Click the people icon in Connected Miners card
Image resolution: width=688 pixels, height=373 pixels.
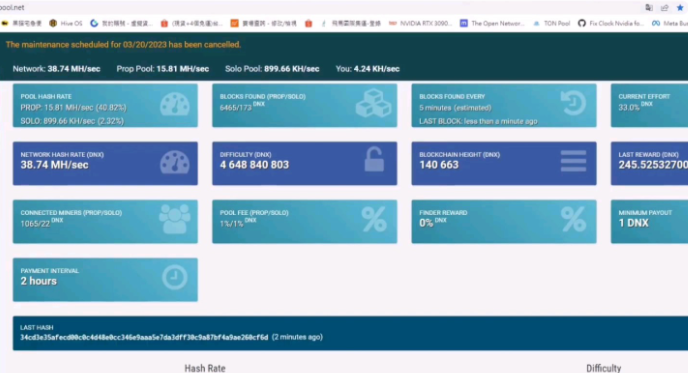click(175, 219)
